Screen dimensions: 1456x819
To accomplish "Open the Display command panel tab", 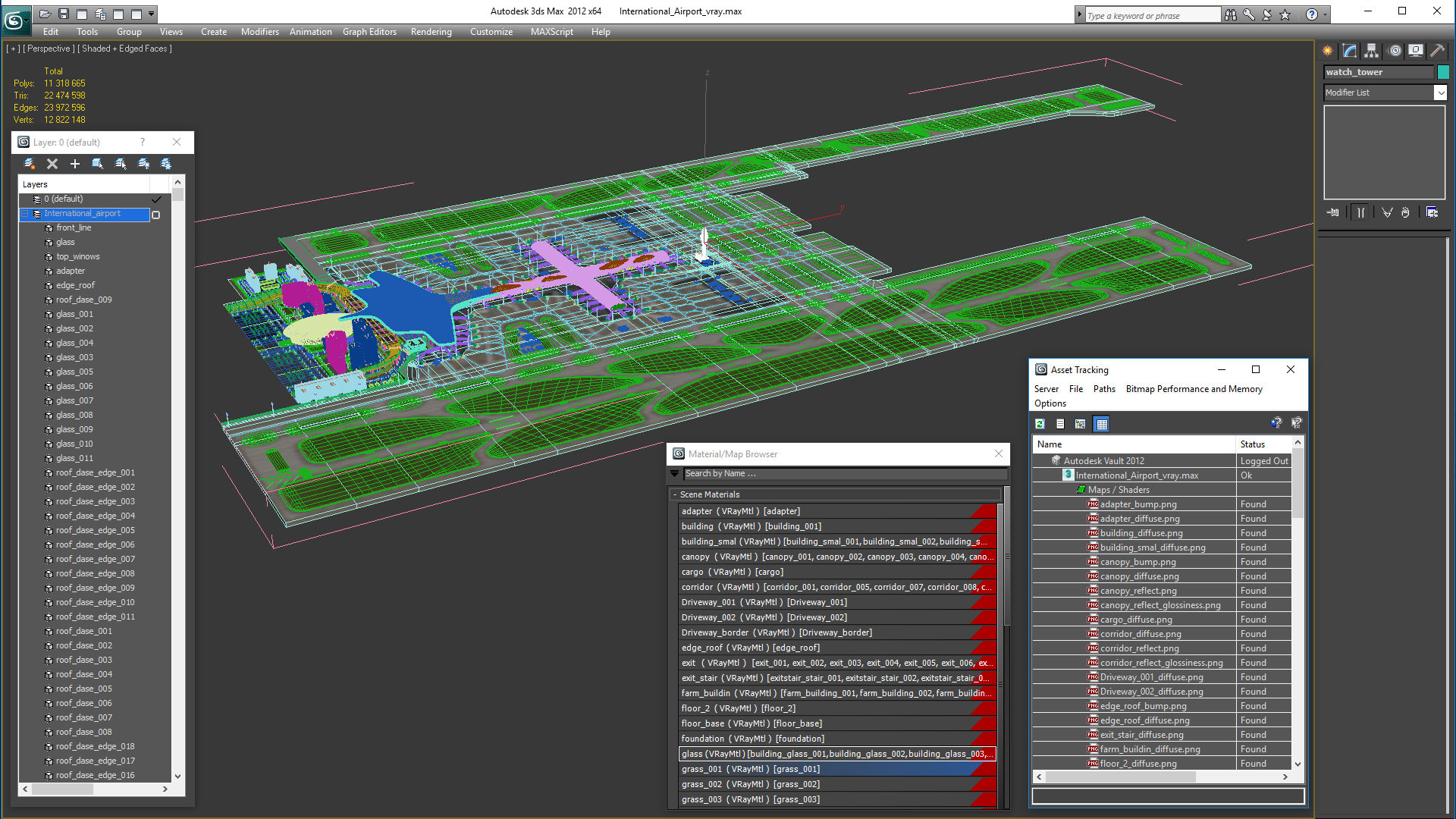I will coord(1416,51).
